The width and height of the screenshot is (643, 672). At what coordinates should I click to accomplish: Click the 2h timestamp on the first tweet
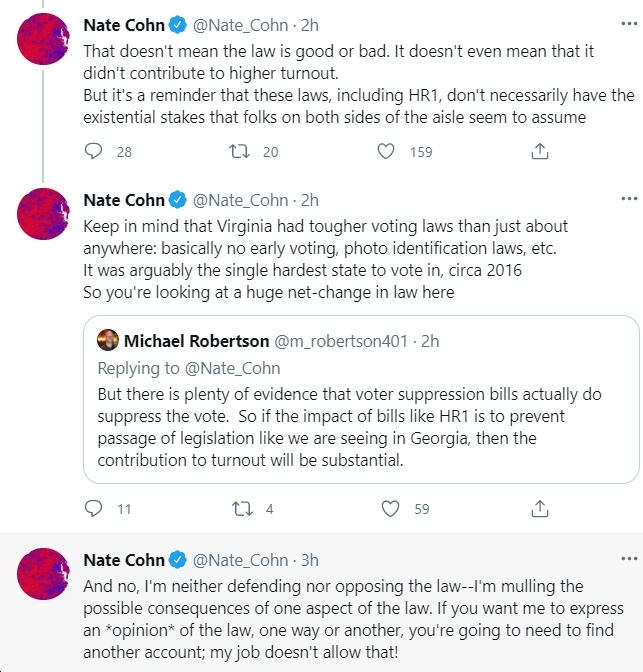click(x=309, y=25)
